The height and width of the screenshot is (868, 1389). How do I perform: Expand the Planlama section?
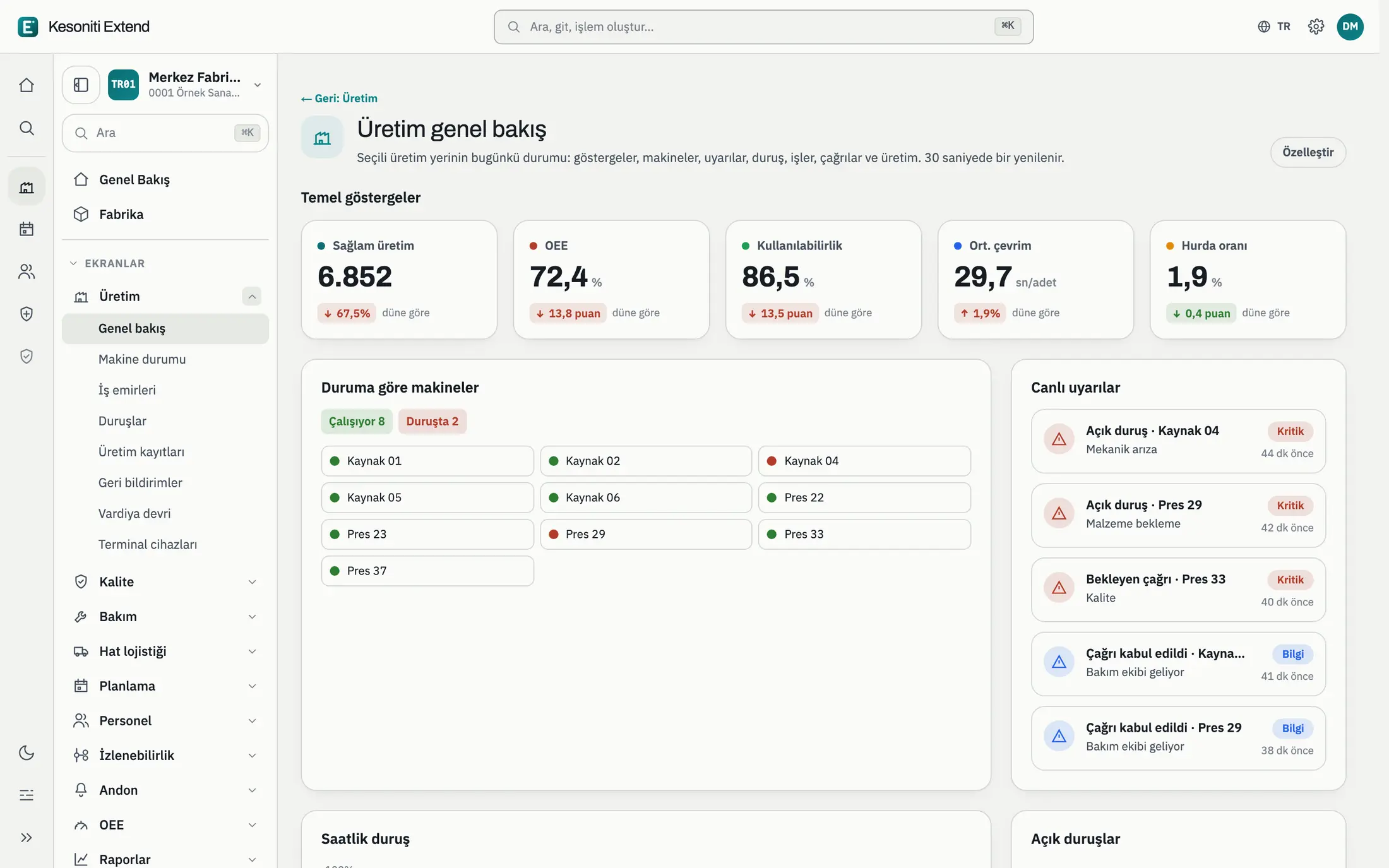point(165,686)
